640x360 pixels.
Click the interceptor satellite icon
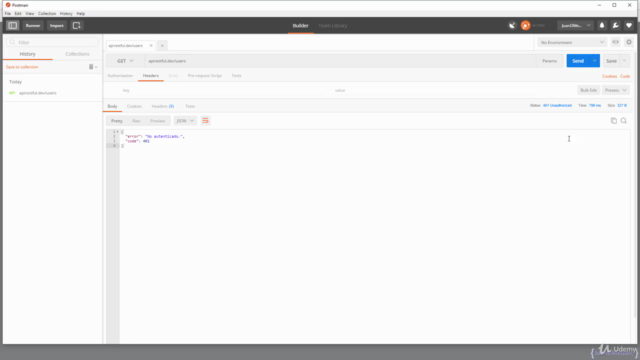[x=512, y=25]
